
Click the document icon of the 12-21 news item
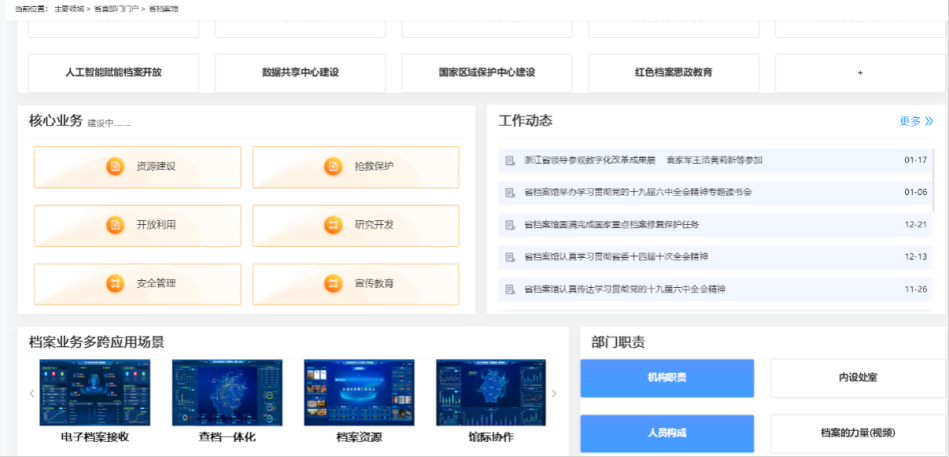pyautogui.click(x=510, y=225)
